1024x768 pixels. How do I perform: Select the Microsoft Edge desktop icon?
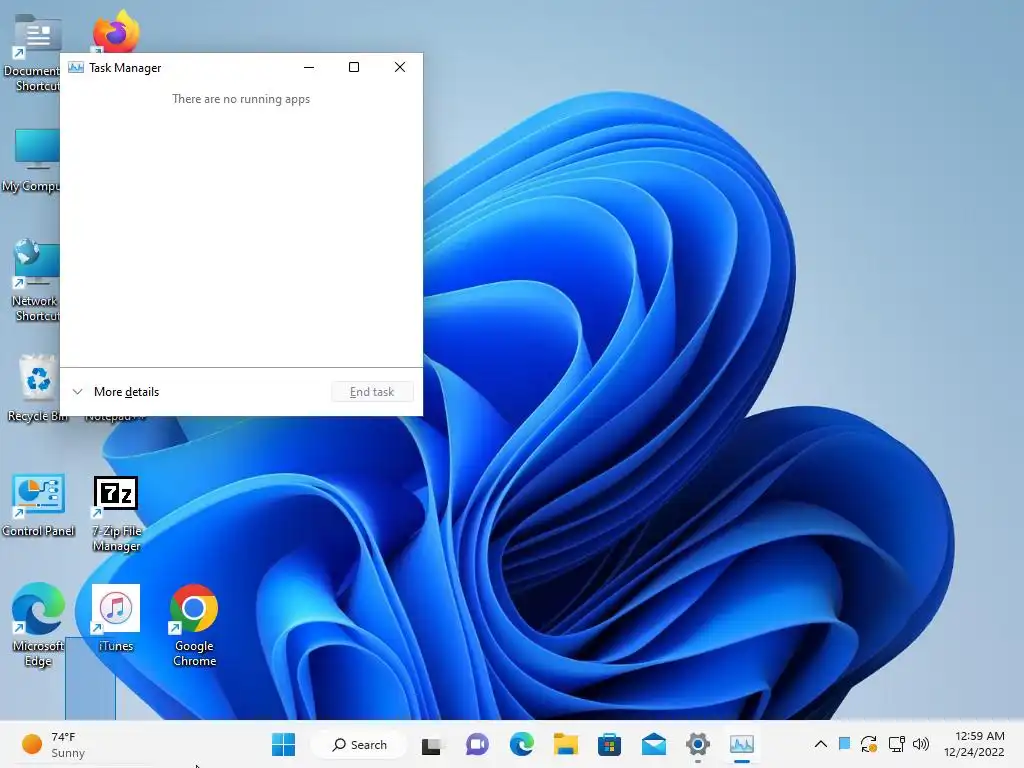click(x=39, y=624)
